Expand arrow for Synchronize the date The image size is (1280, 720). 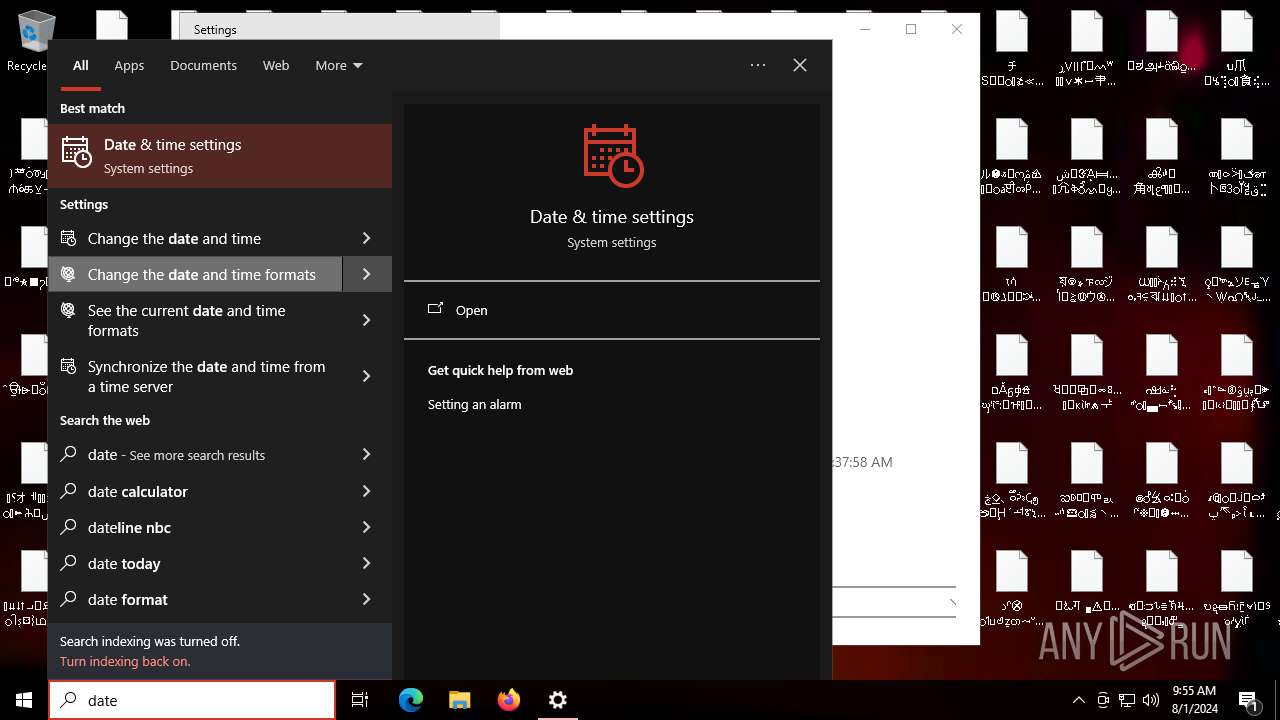(367, 376)
